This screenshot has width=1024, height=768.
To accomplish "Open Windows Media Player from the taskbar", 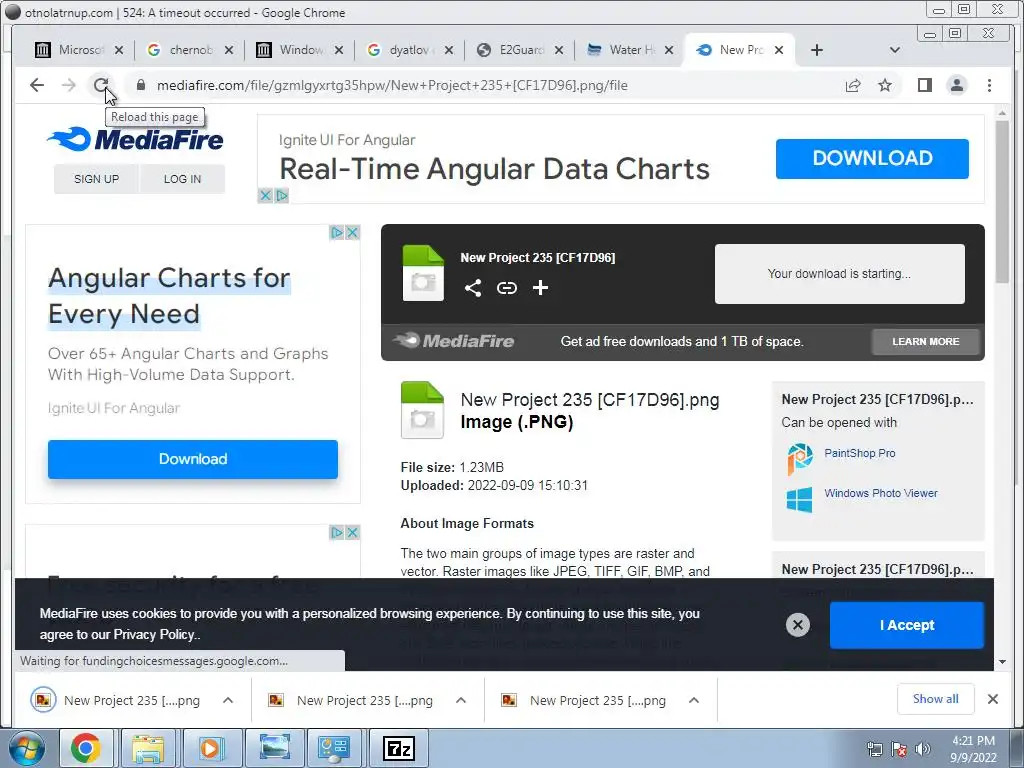I will click(x=211, y=748).
